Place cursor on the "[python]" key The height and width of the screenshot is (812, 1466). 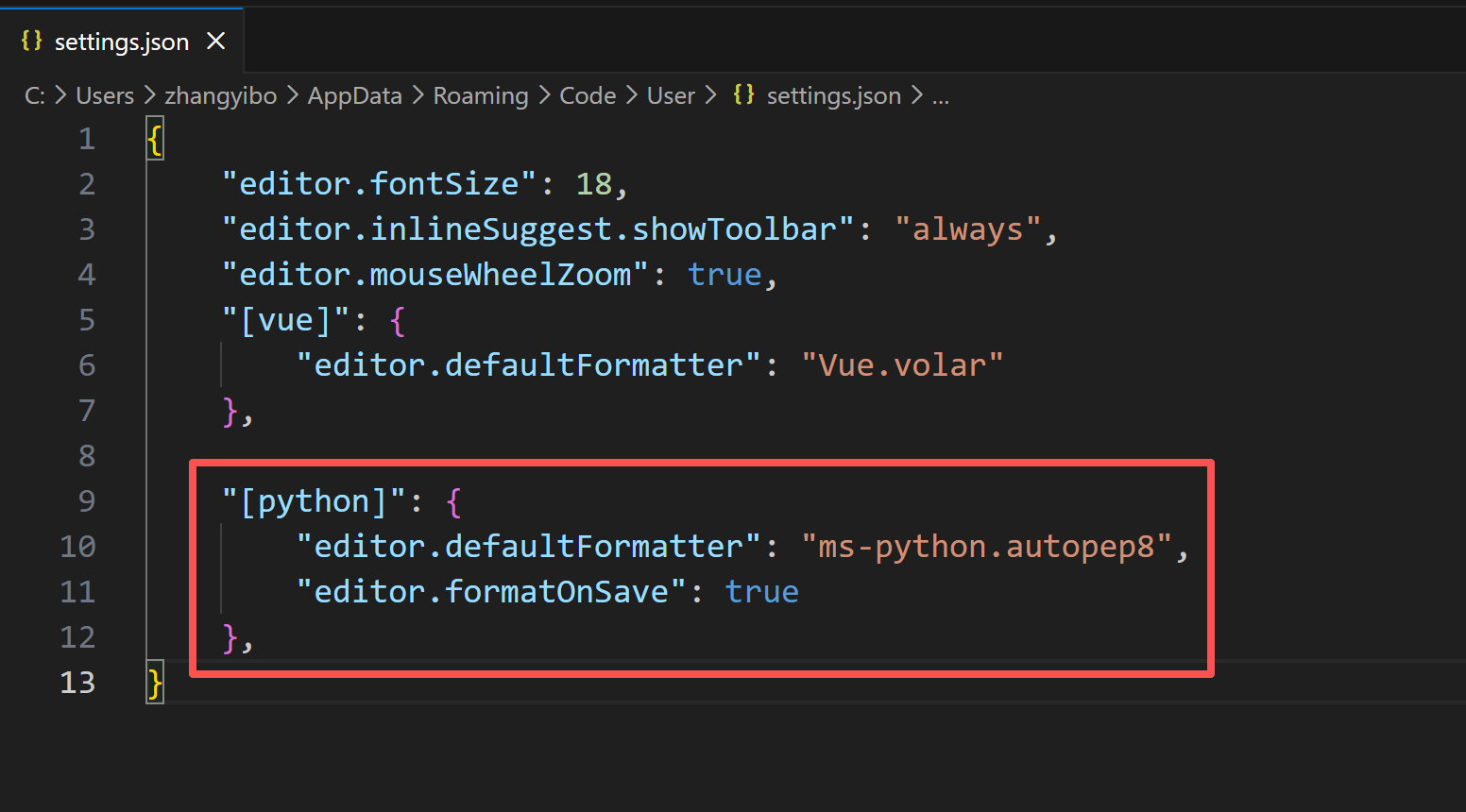tap(314, 501)
